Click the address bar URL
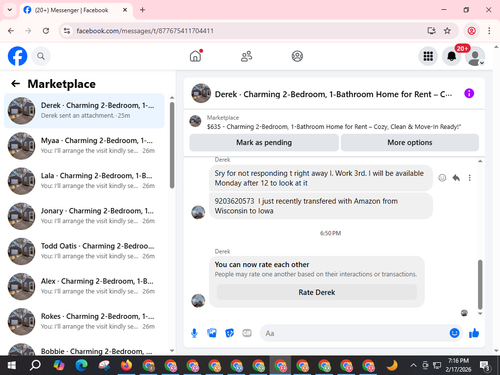The image size is (500, 375). [145, 31]
